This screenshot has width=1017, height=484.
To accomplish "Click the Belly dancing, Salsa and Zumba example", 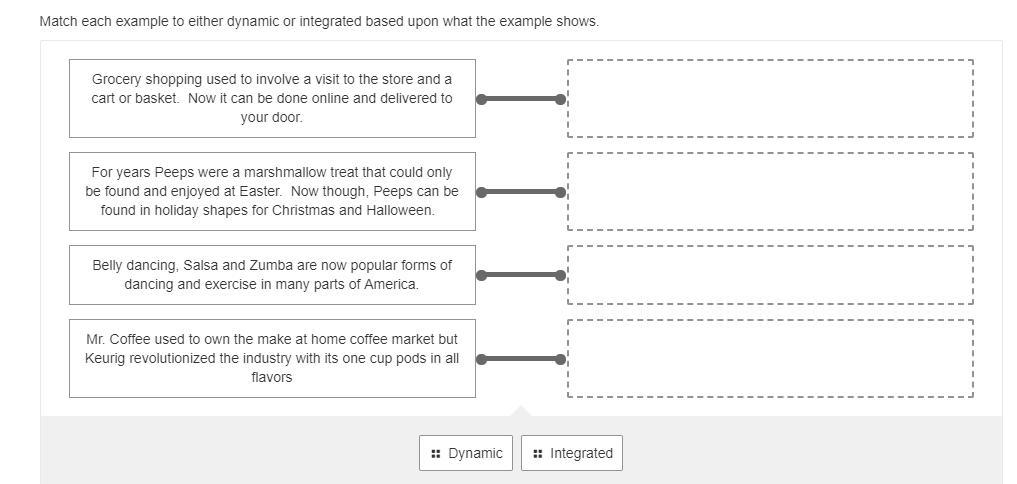I will [x=272, y=275].
